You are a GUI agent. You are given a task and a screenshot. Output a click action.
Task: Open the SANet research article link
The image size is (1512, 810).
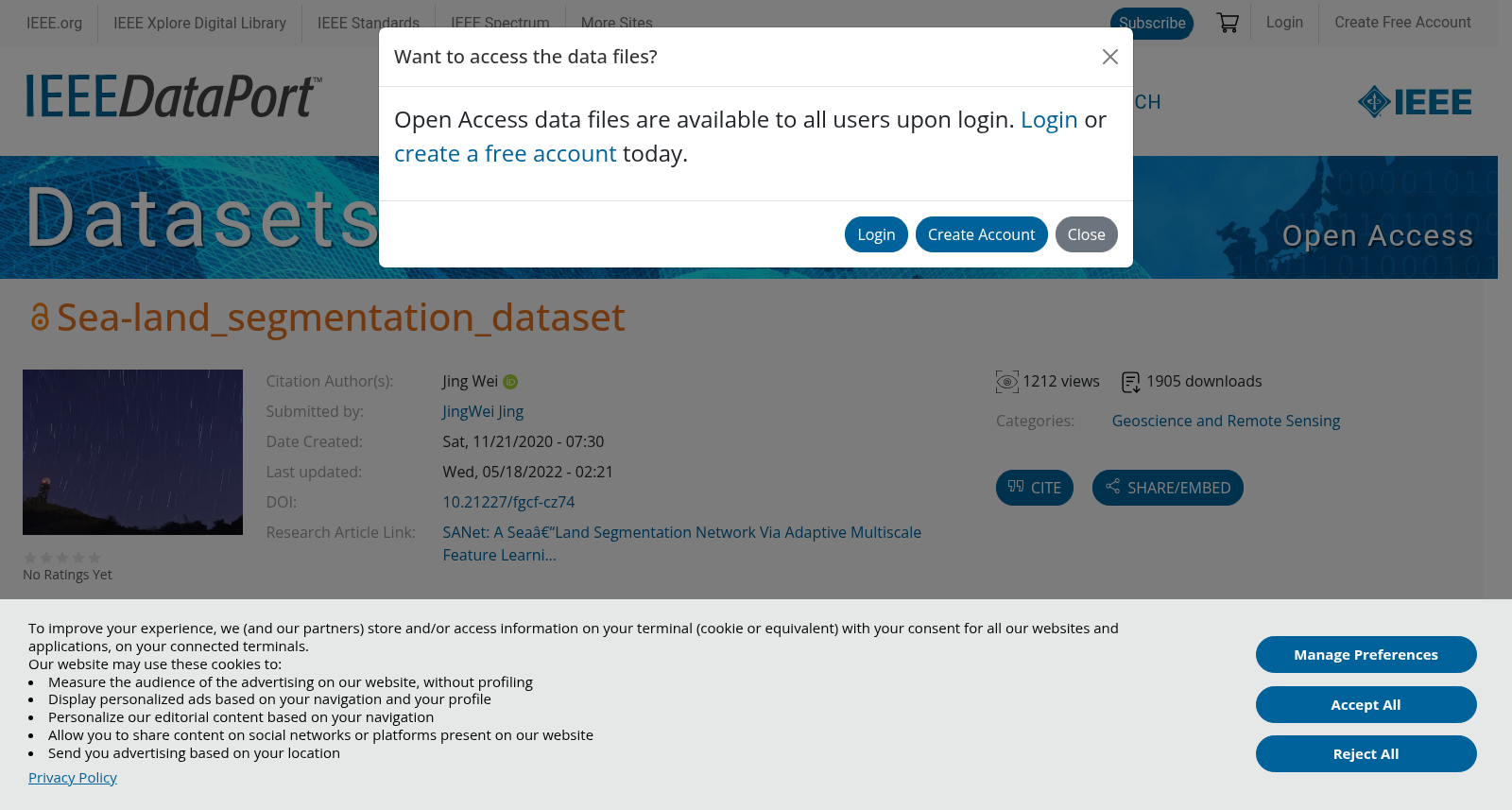tap(681, 543)
